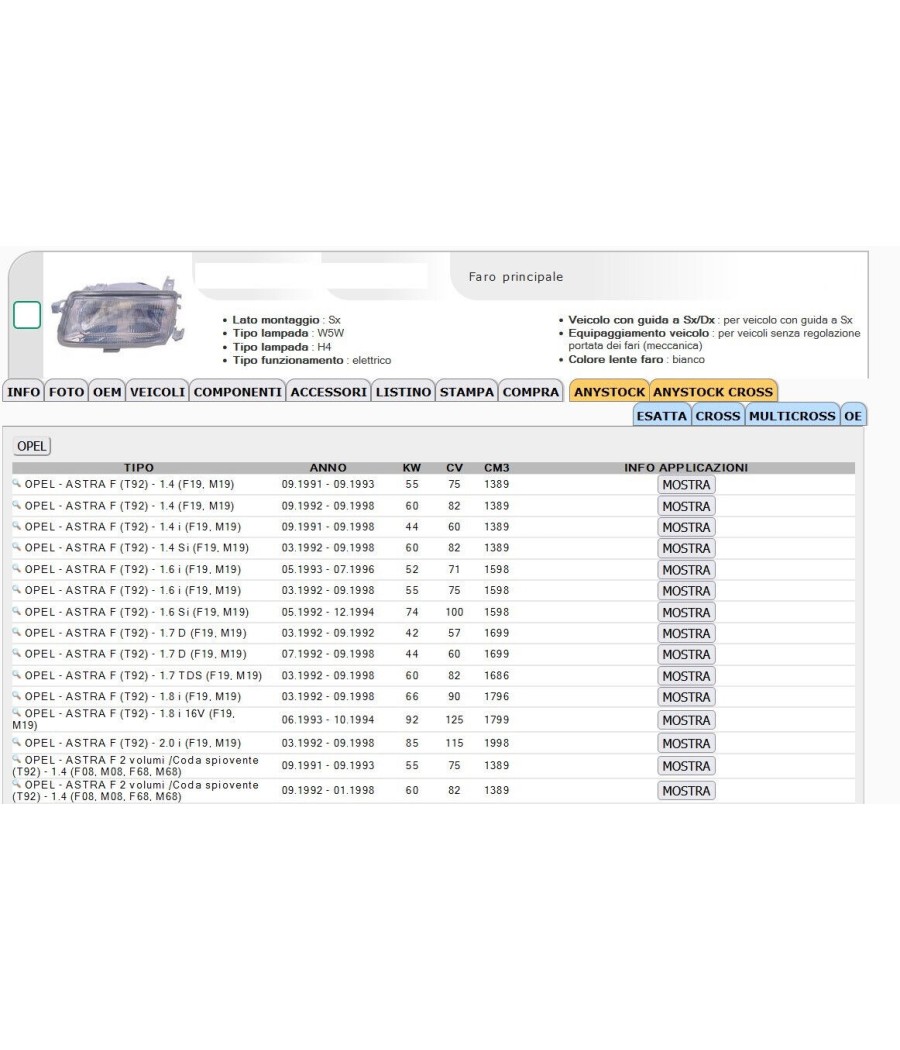900x1050 pixels.
Task: Click MOSTRA for Astra 1.7 D 42 kW
Action: coord(686,633)
